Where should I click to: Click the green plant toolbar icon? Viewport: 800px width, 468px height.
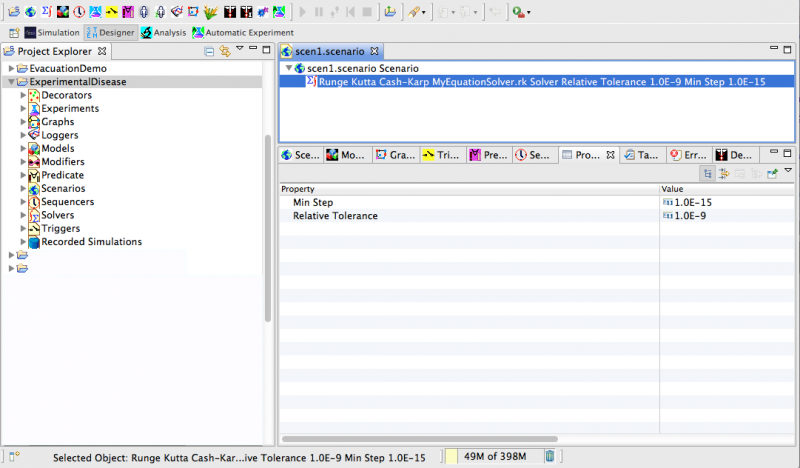(x=210, y=11)
